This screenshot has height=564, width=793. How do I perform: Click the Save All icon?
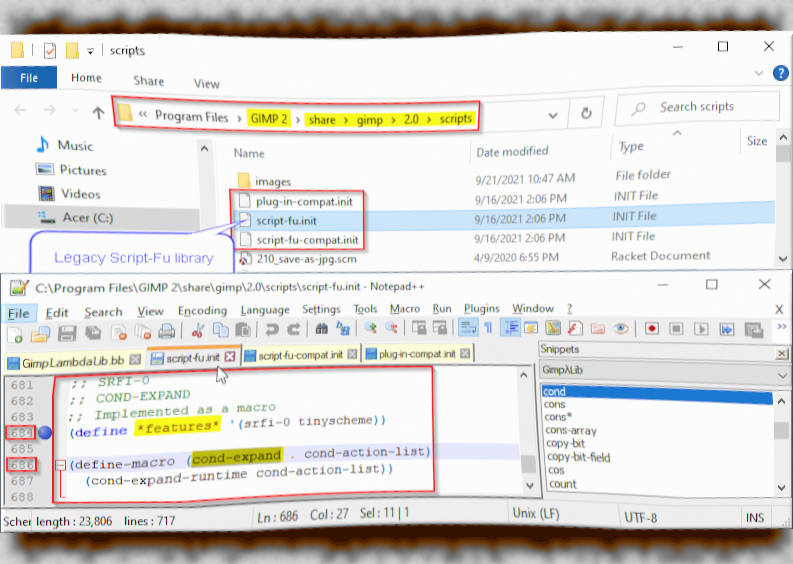pyautogui.click(x=93, y=332)
